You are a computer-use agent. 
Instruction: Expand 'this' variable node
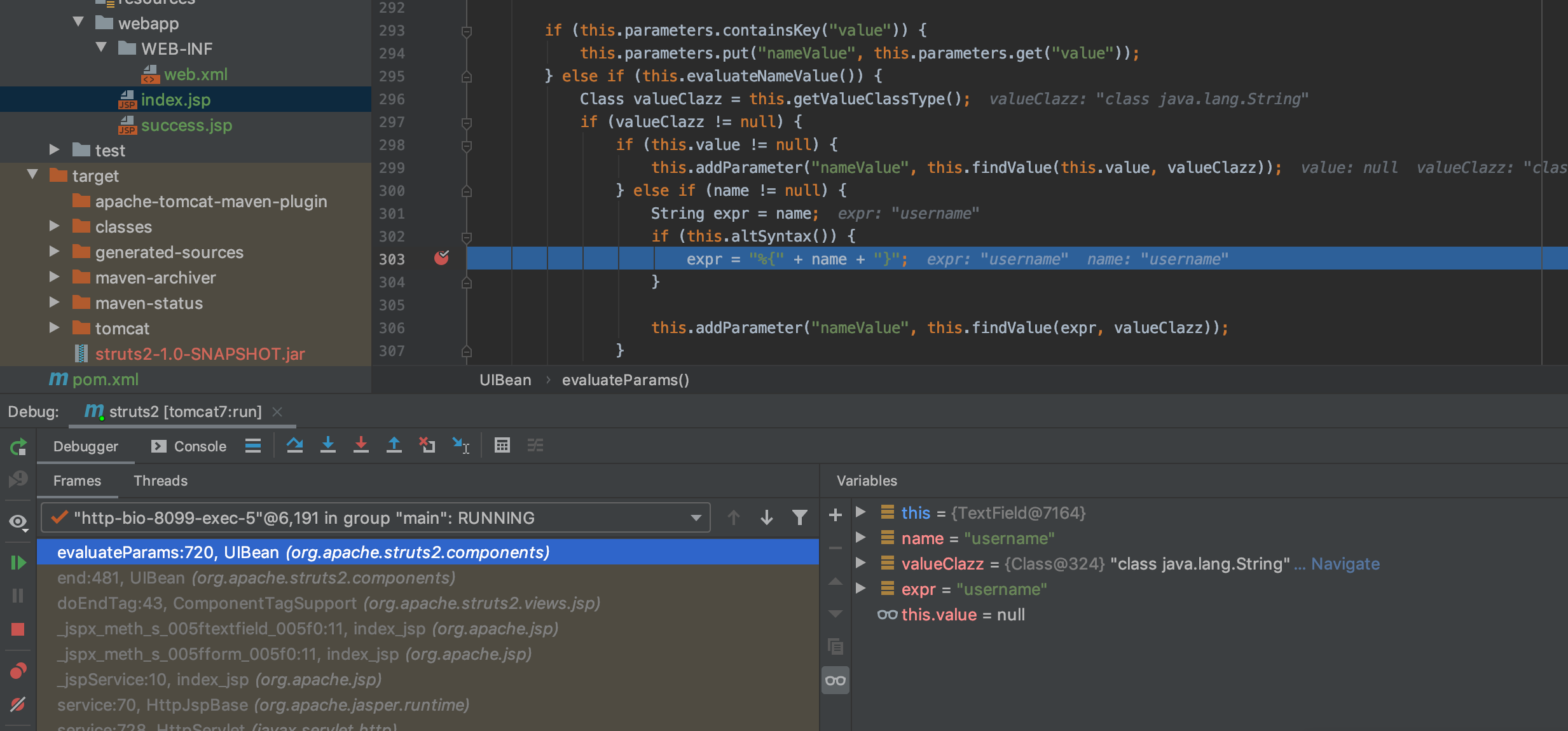(x=861, y=512)
